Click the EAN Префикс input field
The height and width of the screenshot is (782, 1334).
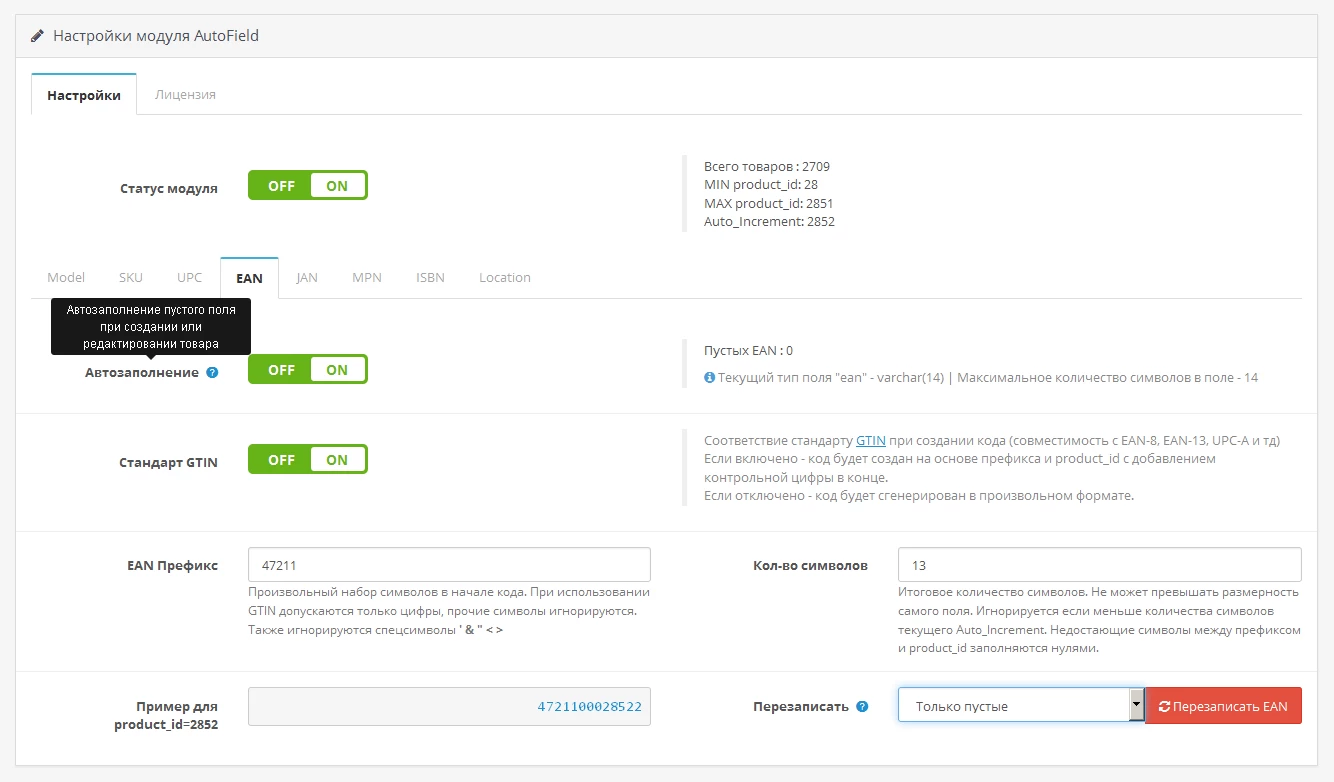click(449, 564)
